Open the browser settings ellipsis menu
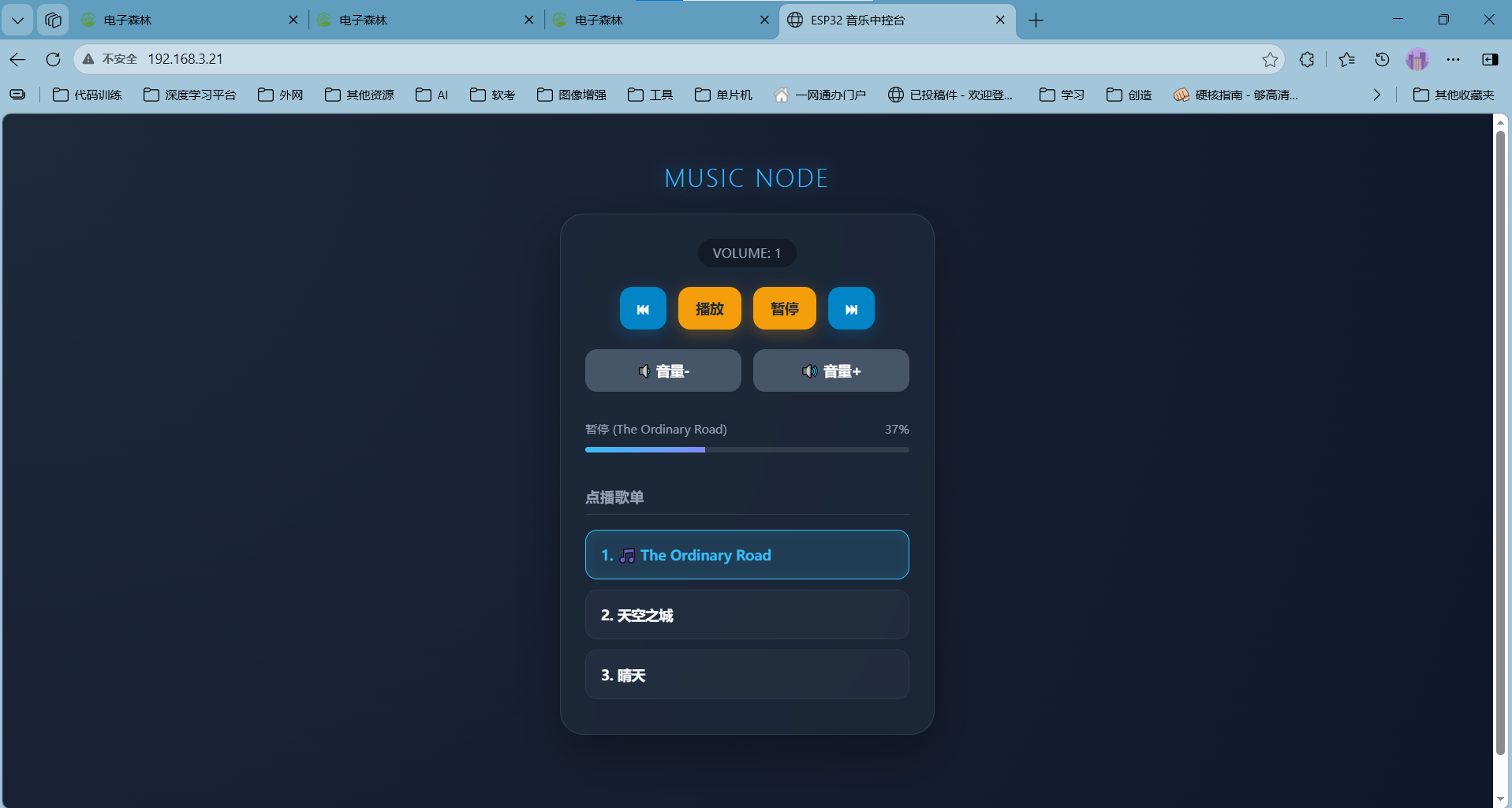Screen dimensions: 1512x808 tap(1453, 59)
